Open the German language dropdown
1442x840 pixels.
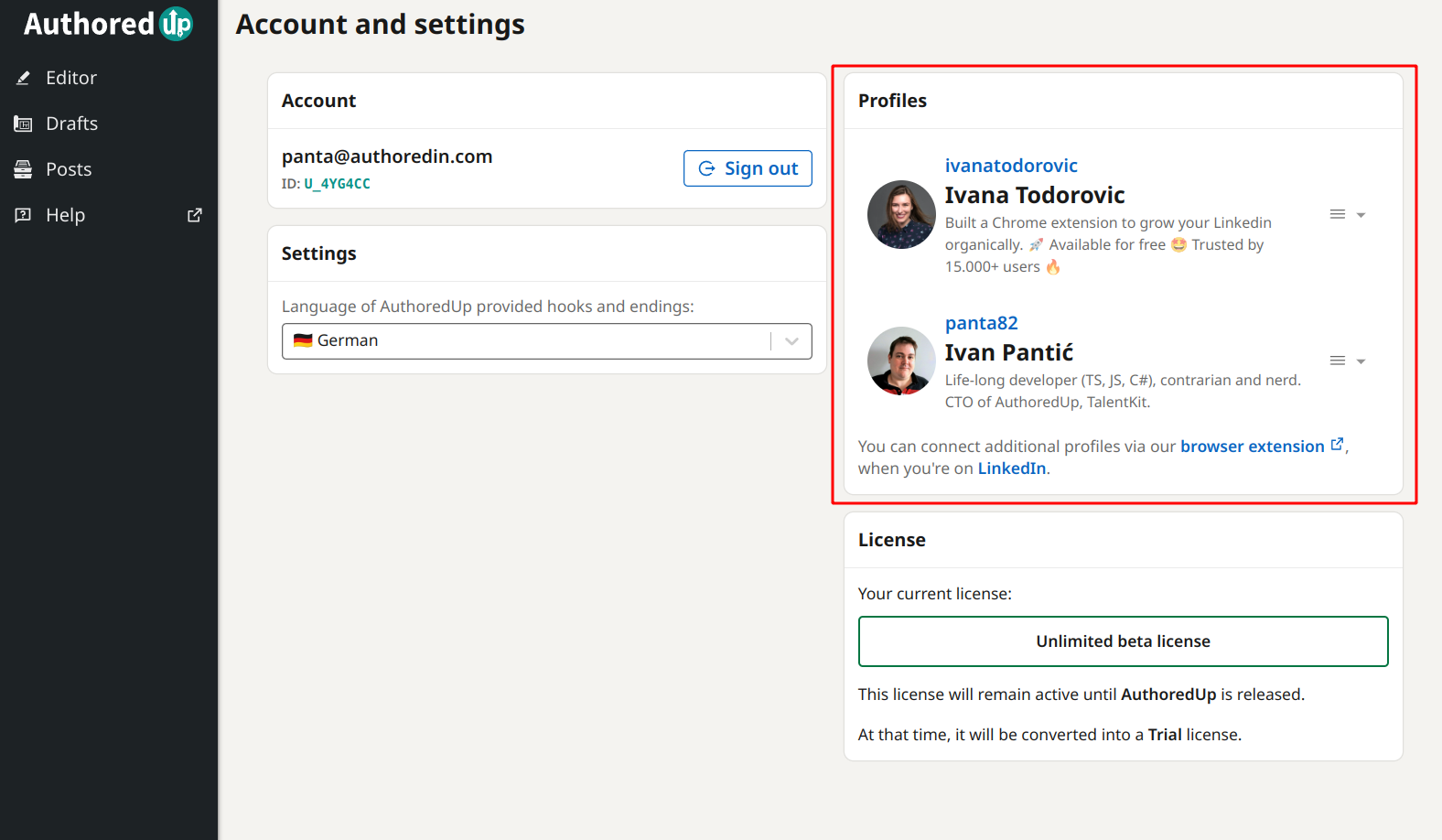(x=547, y=341)
